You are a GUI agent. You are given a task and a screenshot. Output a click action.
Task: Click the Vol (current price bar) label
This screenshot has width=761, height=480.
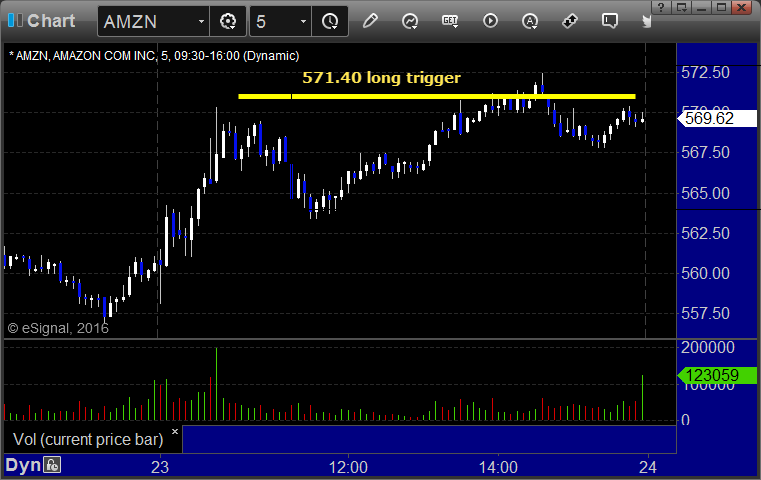point(88,439)
